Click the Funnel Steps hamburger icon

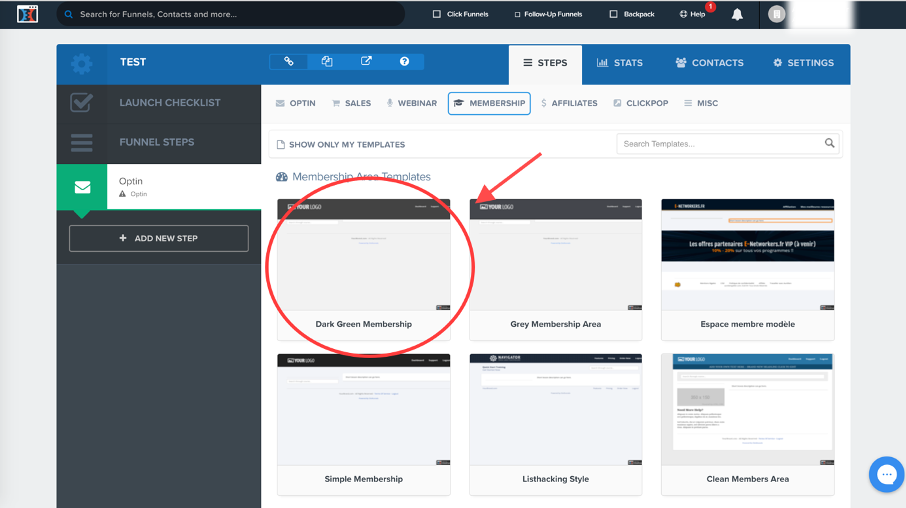click(81, 143)
